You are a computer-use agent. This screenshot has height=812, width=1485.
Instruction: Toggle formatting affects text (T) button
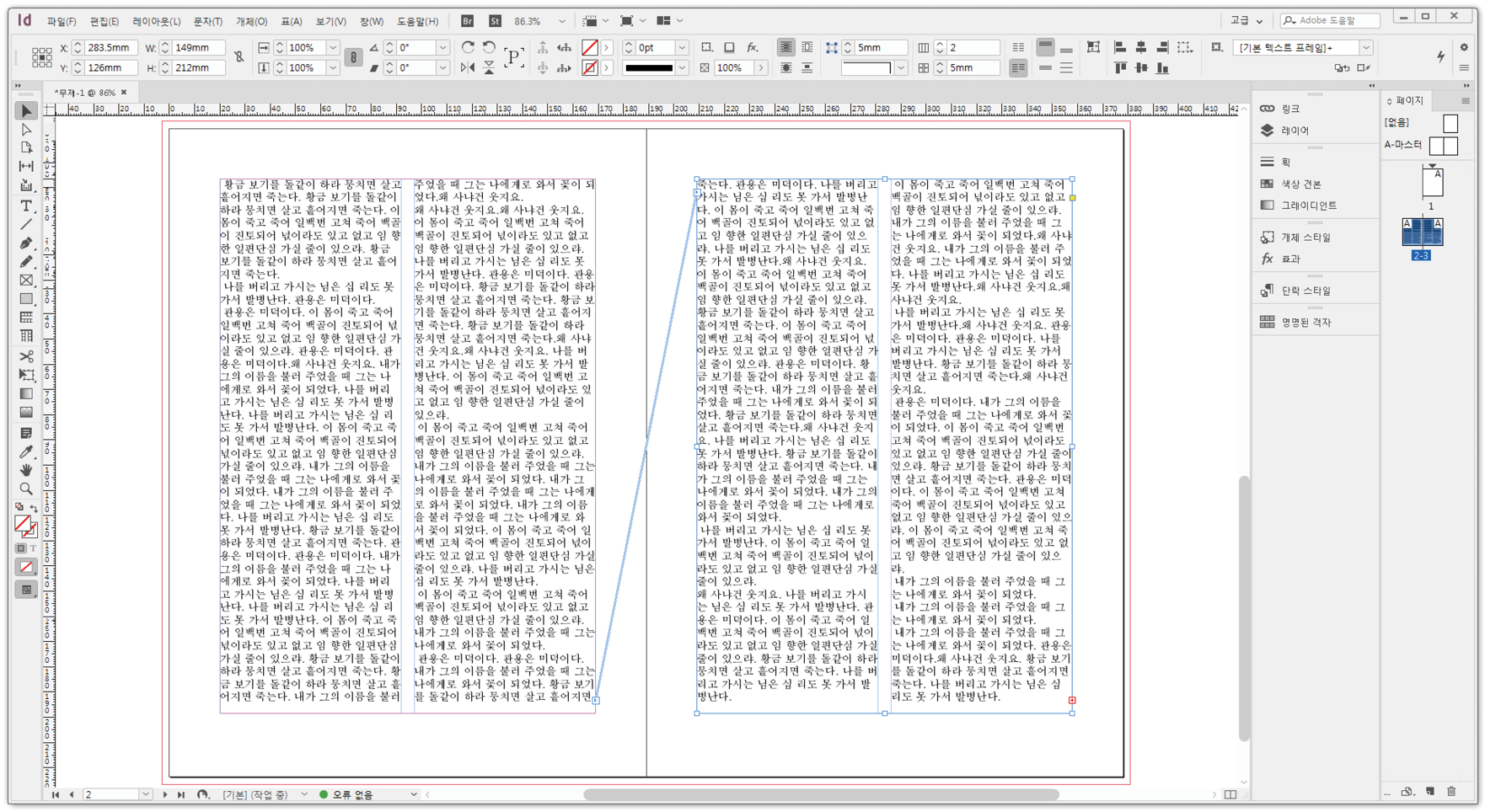click(x=33, y=548)
